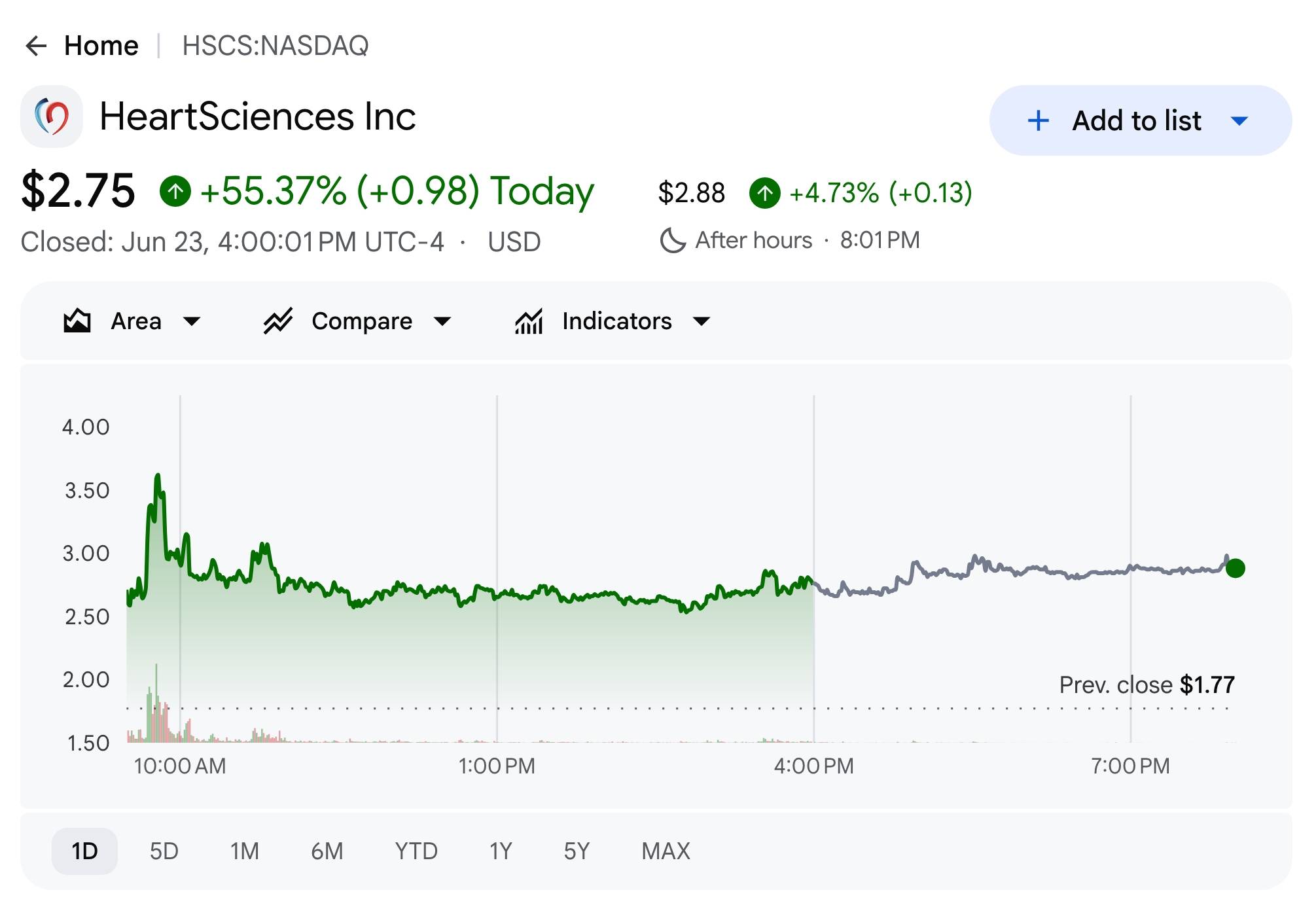1316x905 pixels.
Task: Click the +4.73% (+0.13) after hours change
Action: click(x=881, y=193)
